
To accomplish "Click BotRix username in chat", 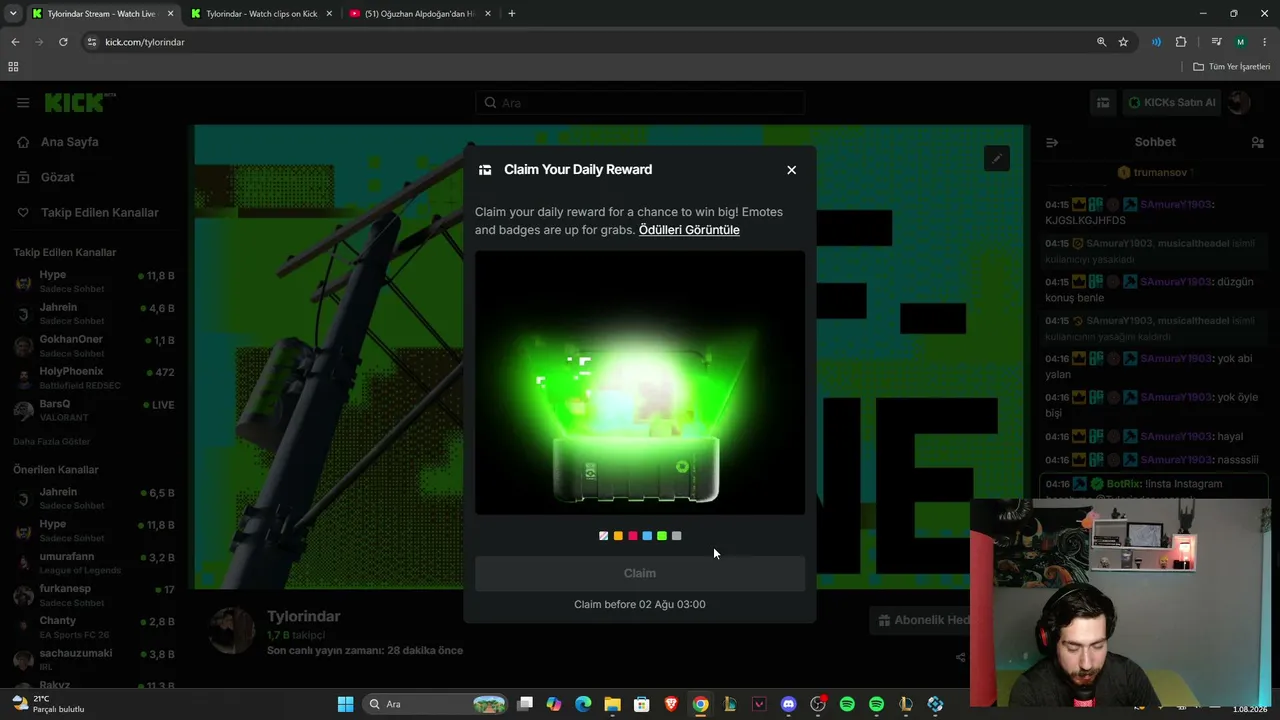I will pos(1124,484).
